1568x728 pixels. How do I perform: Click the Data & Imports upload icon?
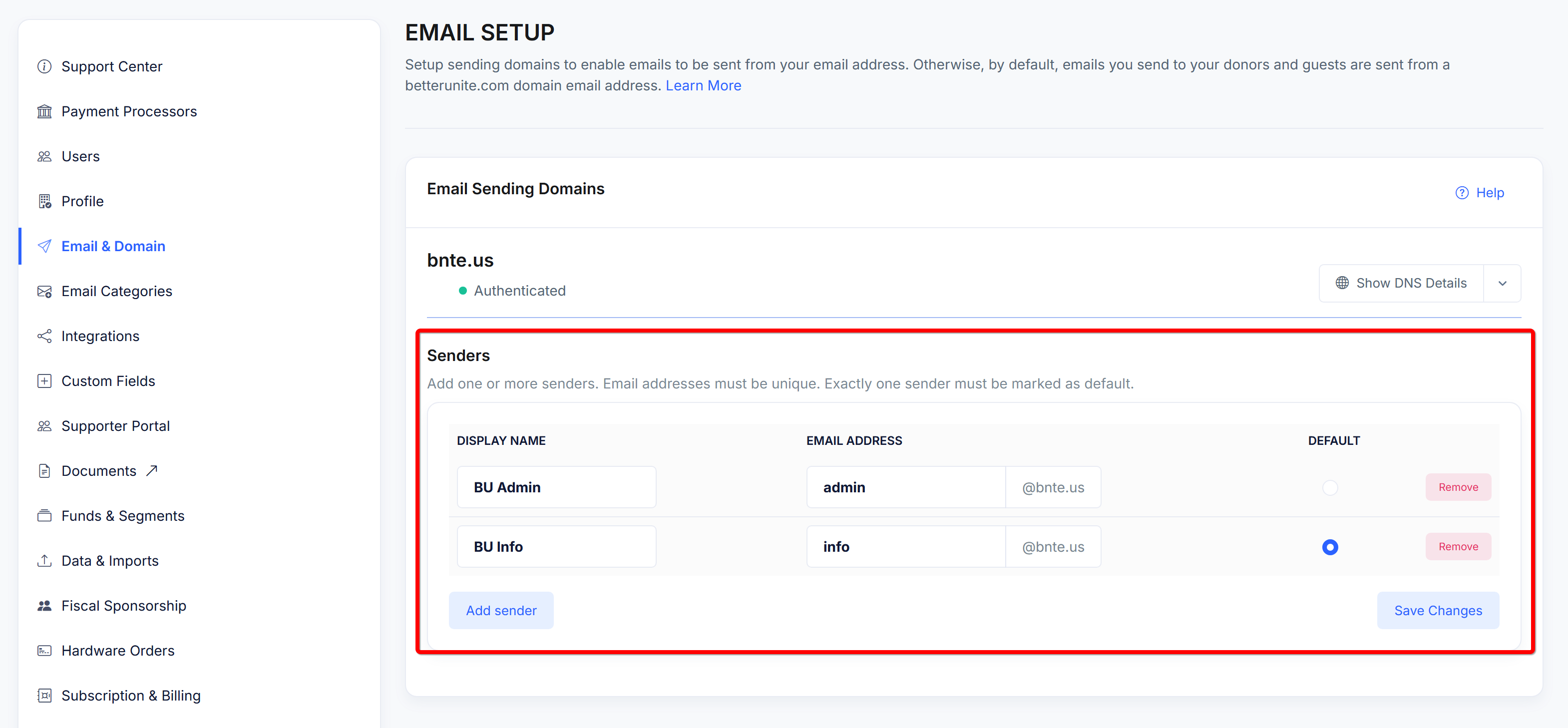(44, 561)
